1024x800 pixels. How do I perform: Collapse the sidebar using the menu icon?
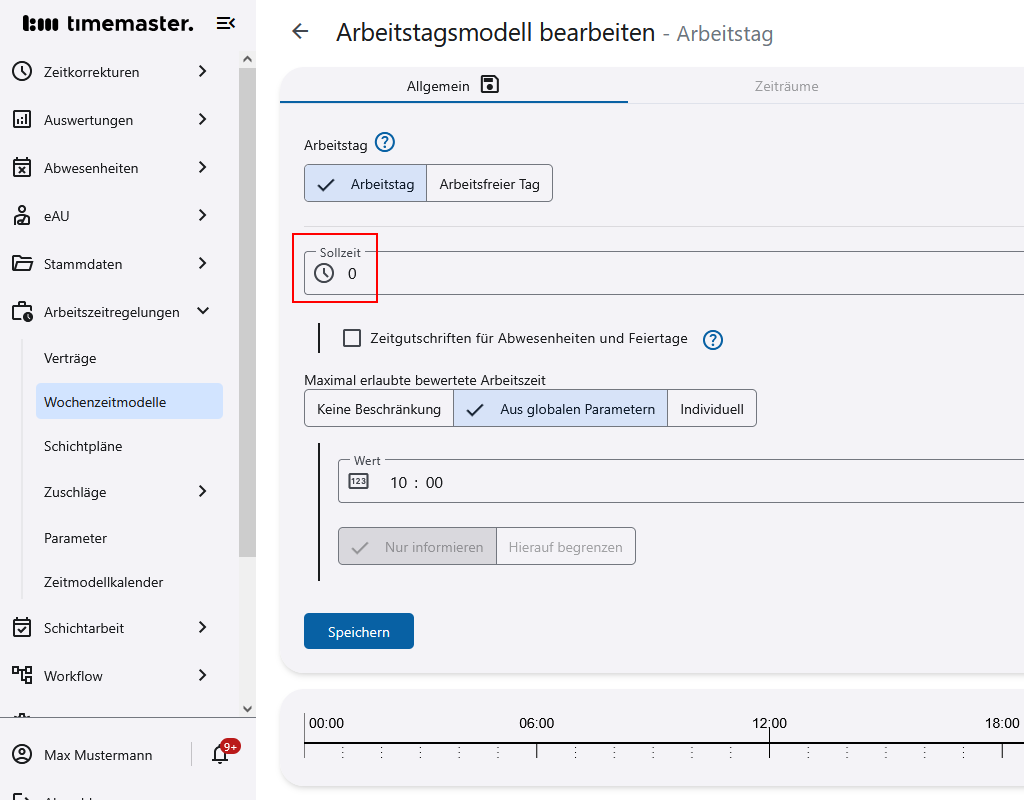[225, 24]
